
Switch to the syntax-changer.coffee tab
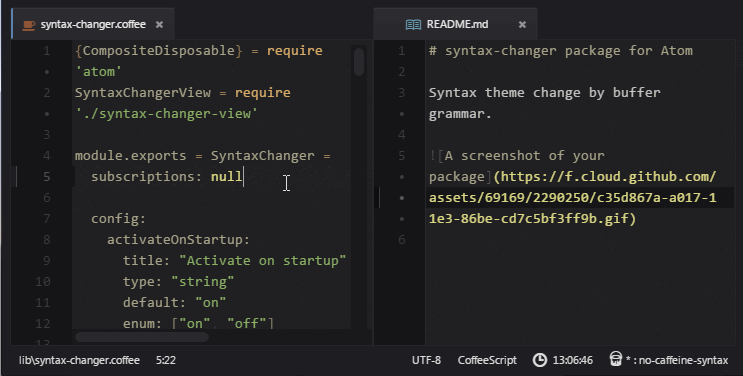[93, 24]
